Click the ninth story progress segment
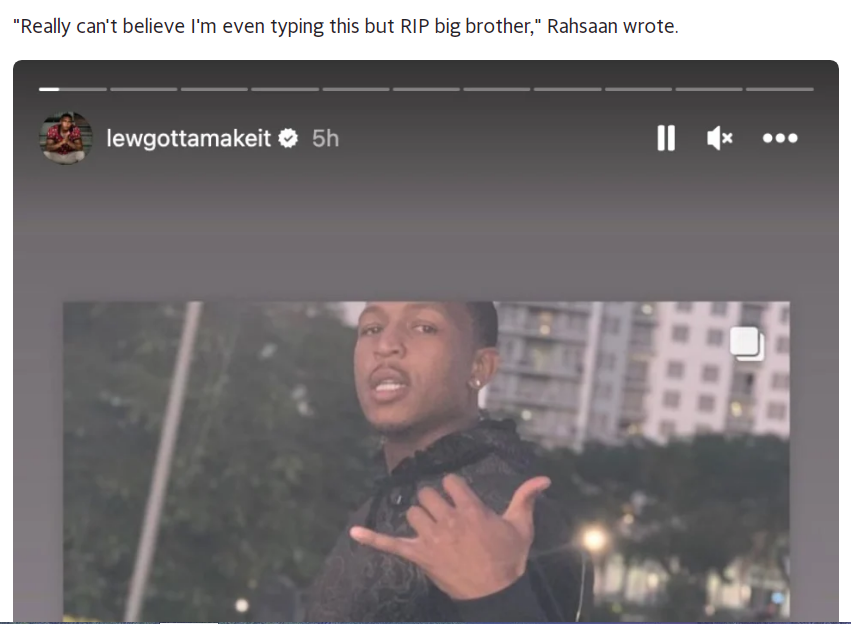 tap(639, 89)
